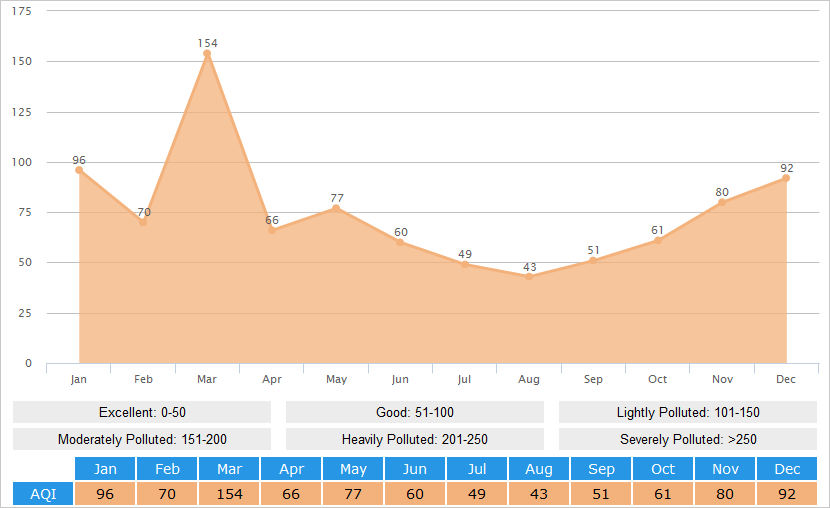
Task: Click the blue Feb table header
Action: pos(167,469)
